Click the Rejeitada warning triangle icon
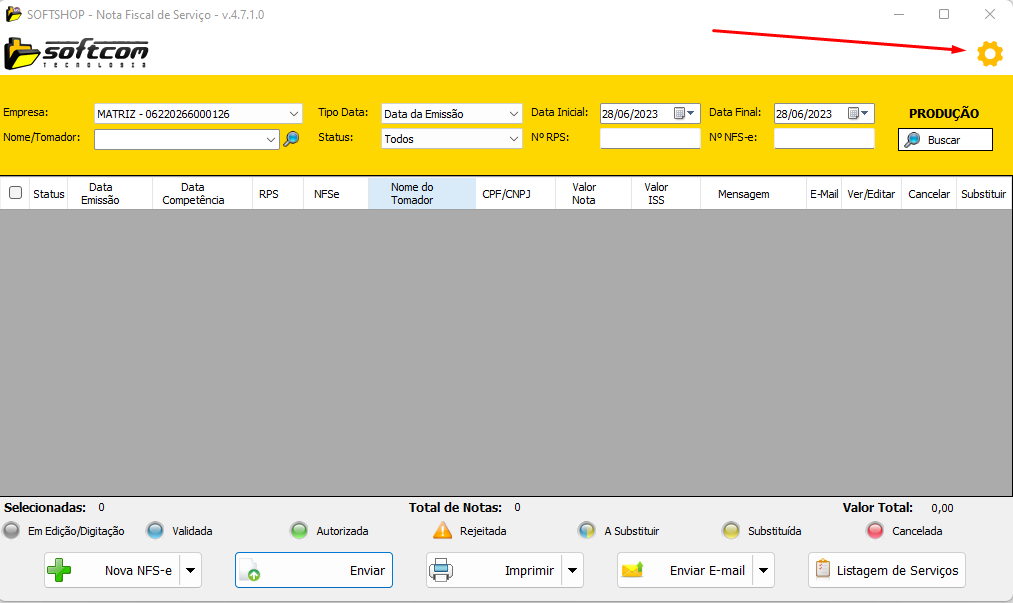Image resolution: width=1013 pixels, height=603 pixels. tap(442, 531)
